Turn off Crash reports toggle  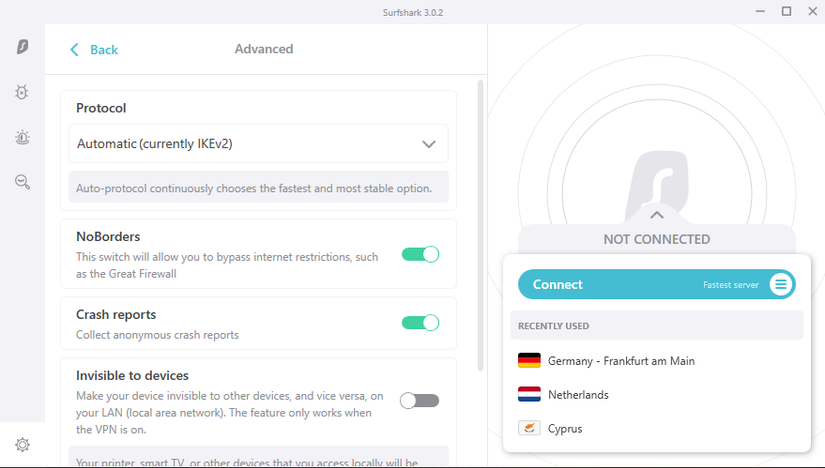pyautogui.click(x=420, y=322)
